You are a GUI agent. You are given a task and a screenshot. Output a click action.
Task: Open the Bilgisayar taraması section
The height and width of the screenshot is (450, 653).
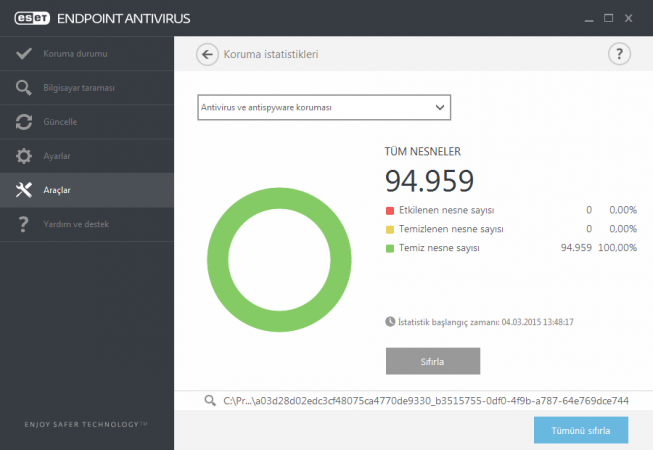pyautogui.click(x=87, y=88)
